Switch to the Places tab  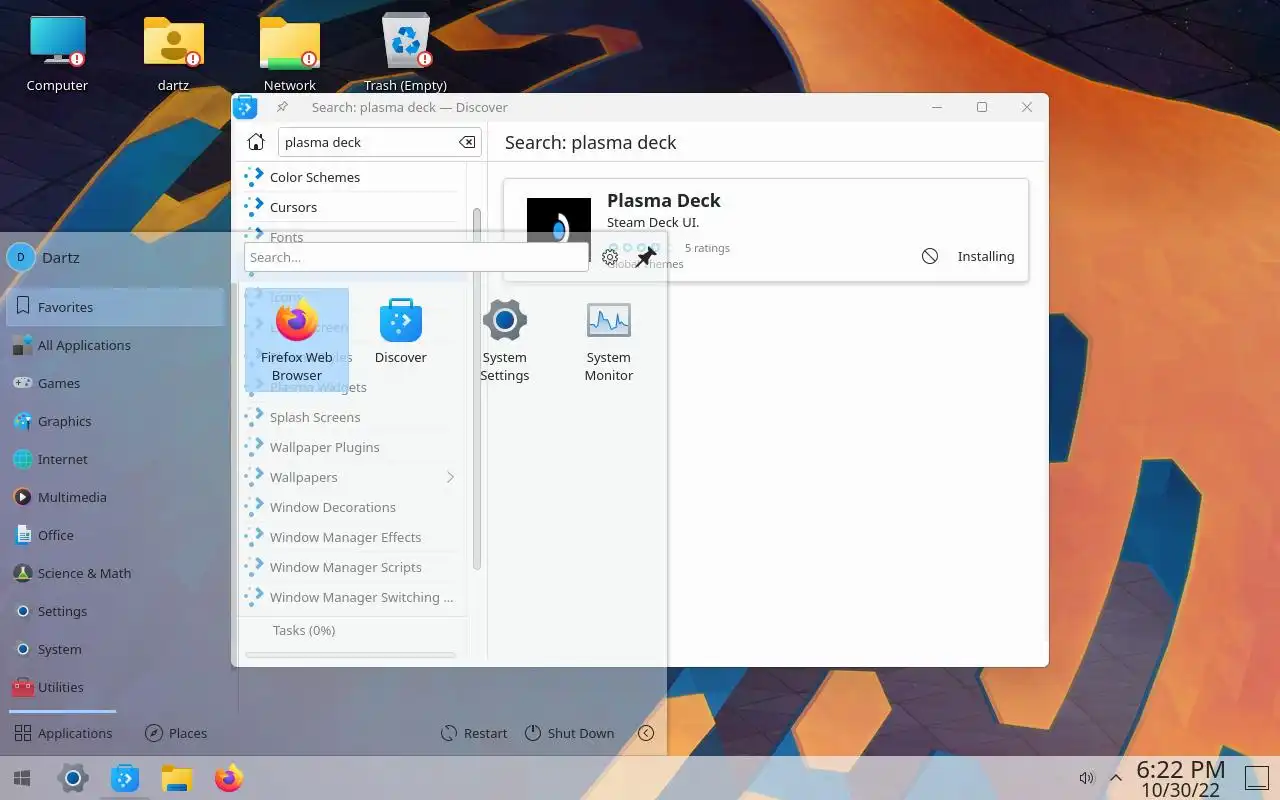pyautogui.click(x=176, y=733)
